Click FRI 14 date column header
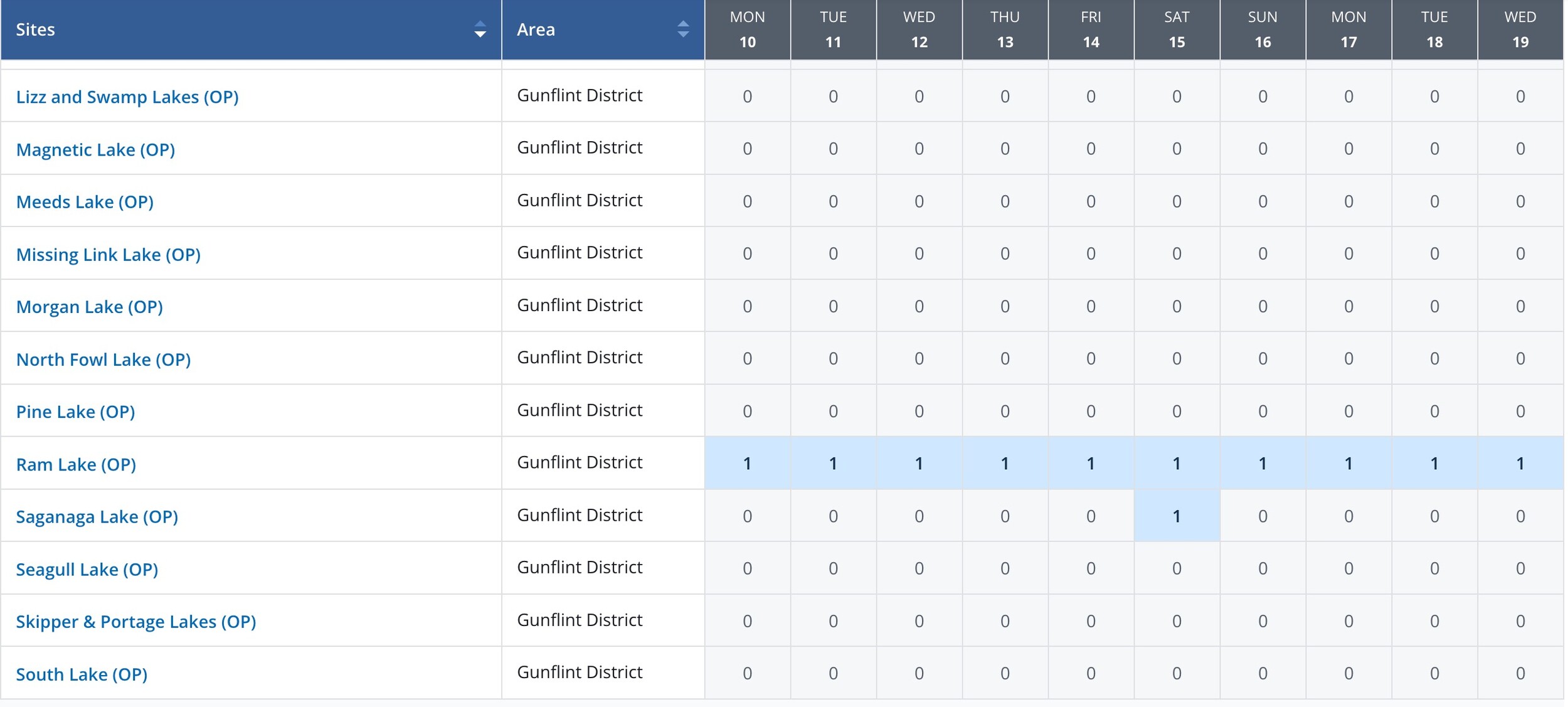The image size is (1568, 707). click(x=1091, y=29)
